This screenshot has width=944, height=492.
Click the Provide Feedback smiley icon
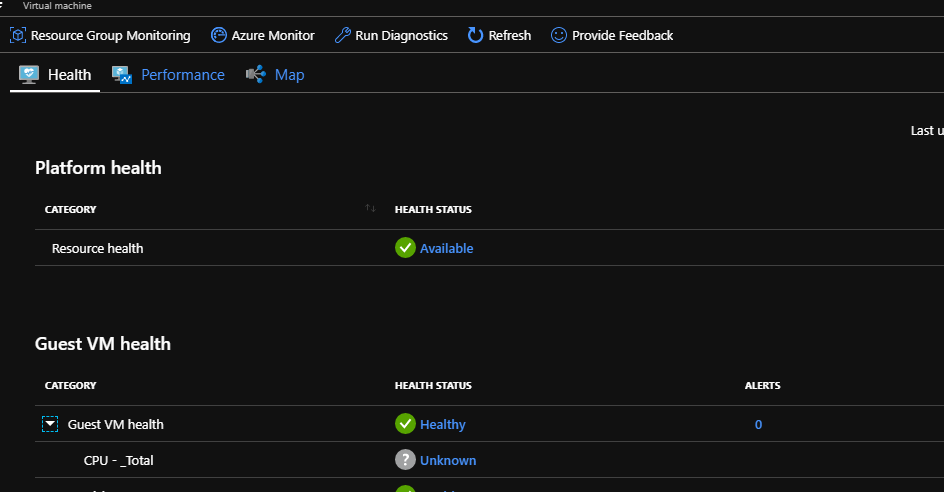coord(559,35)
